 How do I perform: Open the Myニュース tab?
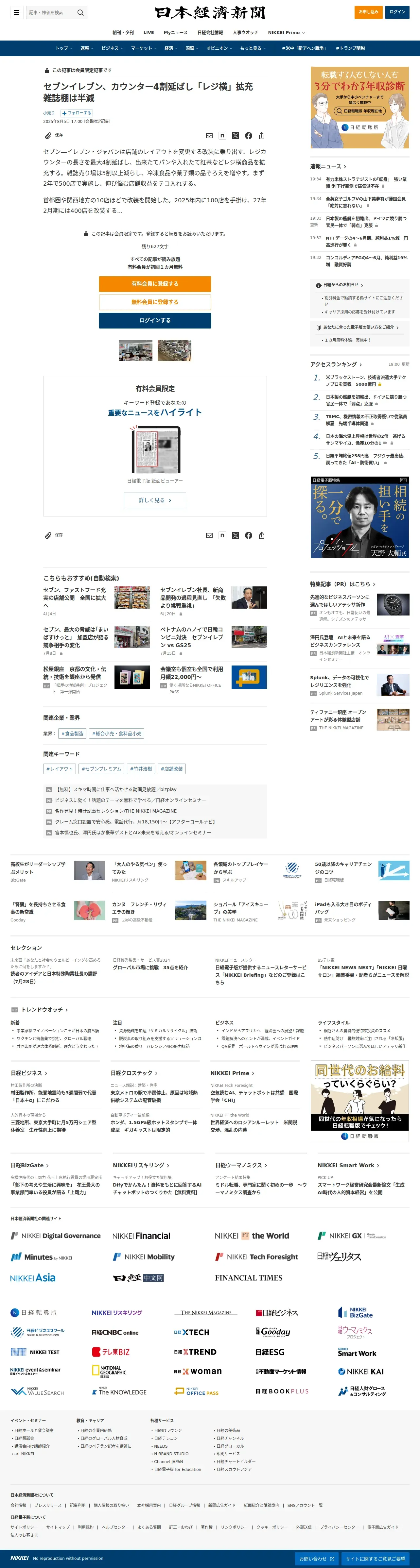tap(175, 32)
